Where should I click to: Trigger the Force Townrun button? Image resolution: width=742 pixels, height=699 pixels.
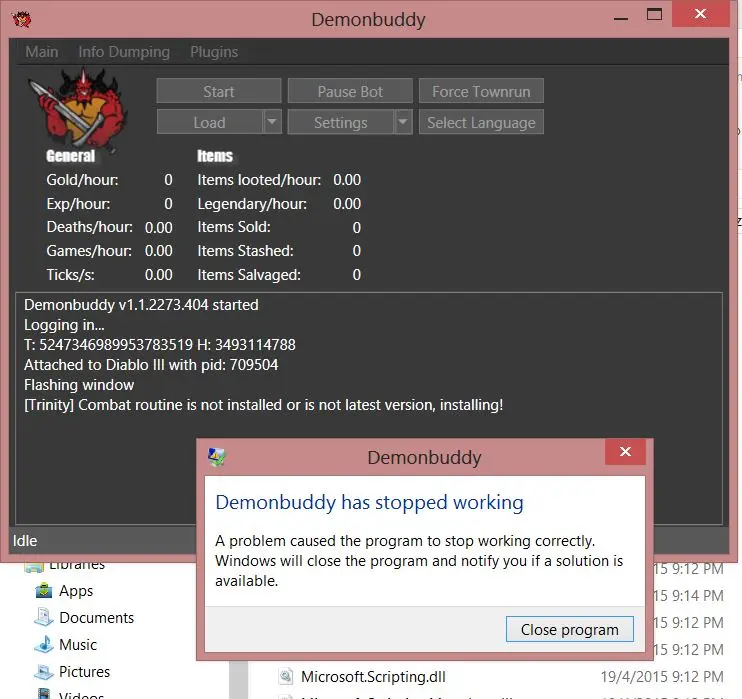pyautogui.click(x=481, y=91)
